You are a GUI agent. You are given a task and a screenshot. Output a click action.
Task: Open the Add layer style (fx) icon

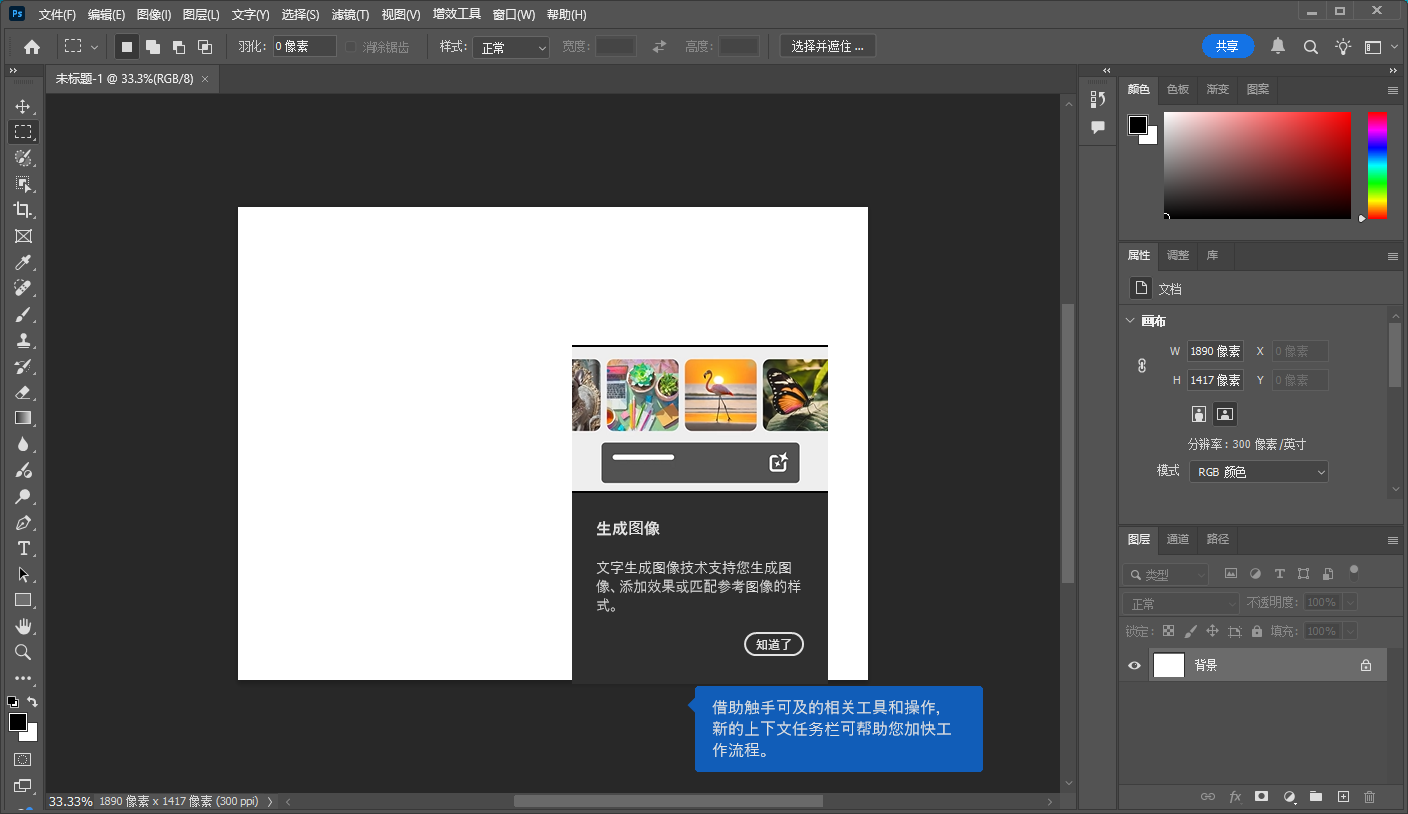[1235, 797]
